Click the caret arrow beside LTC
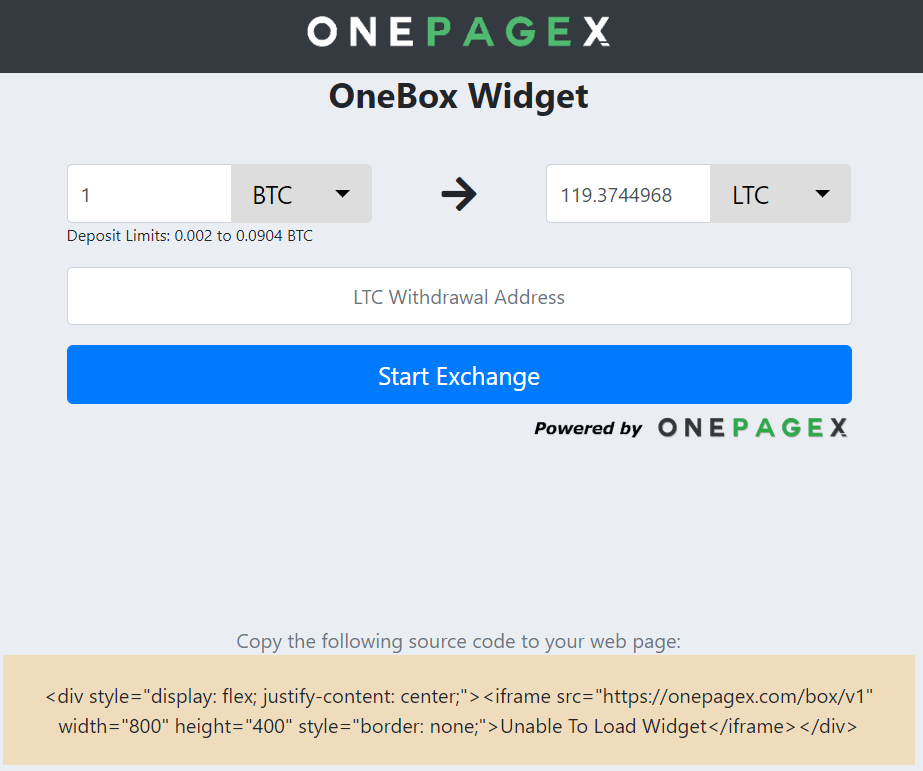Viewport: 923px width, 771px height. pyautogui.click(x=822, y=194)
